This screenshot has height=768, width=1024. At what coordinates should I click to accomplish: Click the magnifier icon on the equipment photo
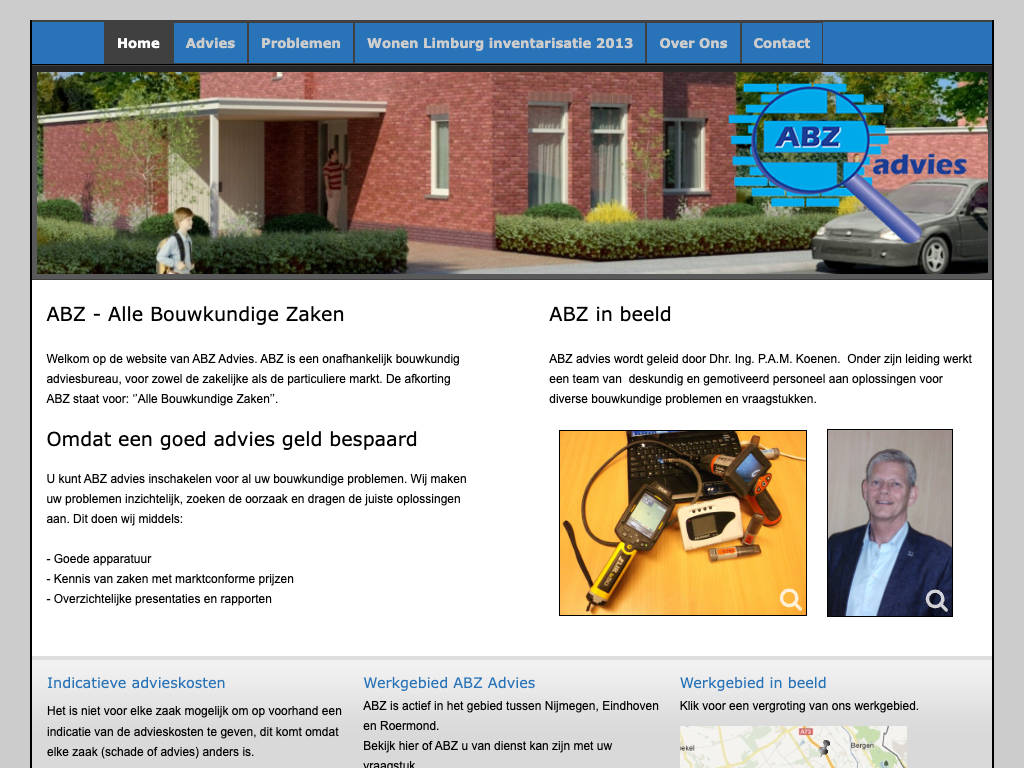pyautogui.click(x=790, y=599)
